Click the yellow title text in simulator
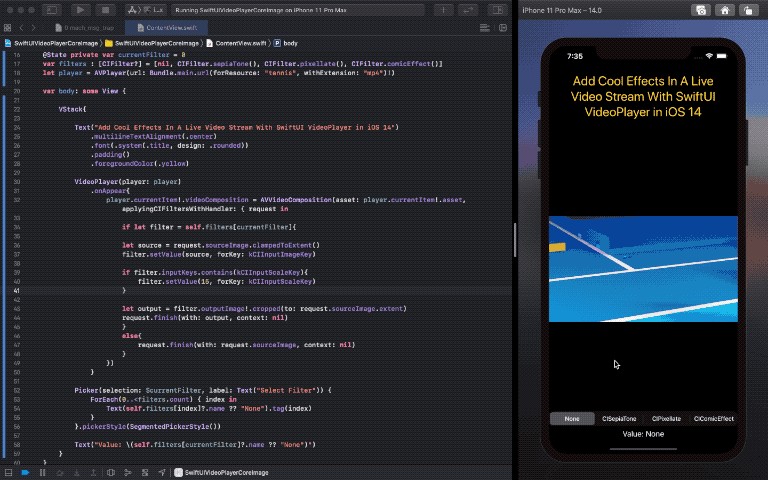This screenshot has height=480, width=768. (x=643, y=96)
